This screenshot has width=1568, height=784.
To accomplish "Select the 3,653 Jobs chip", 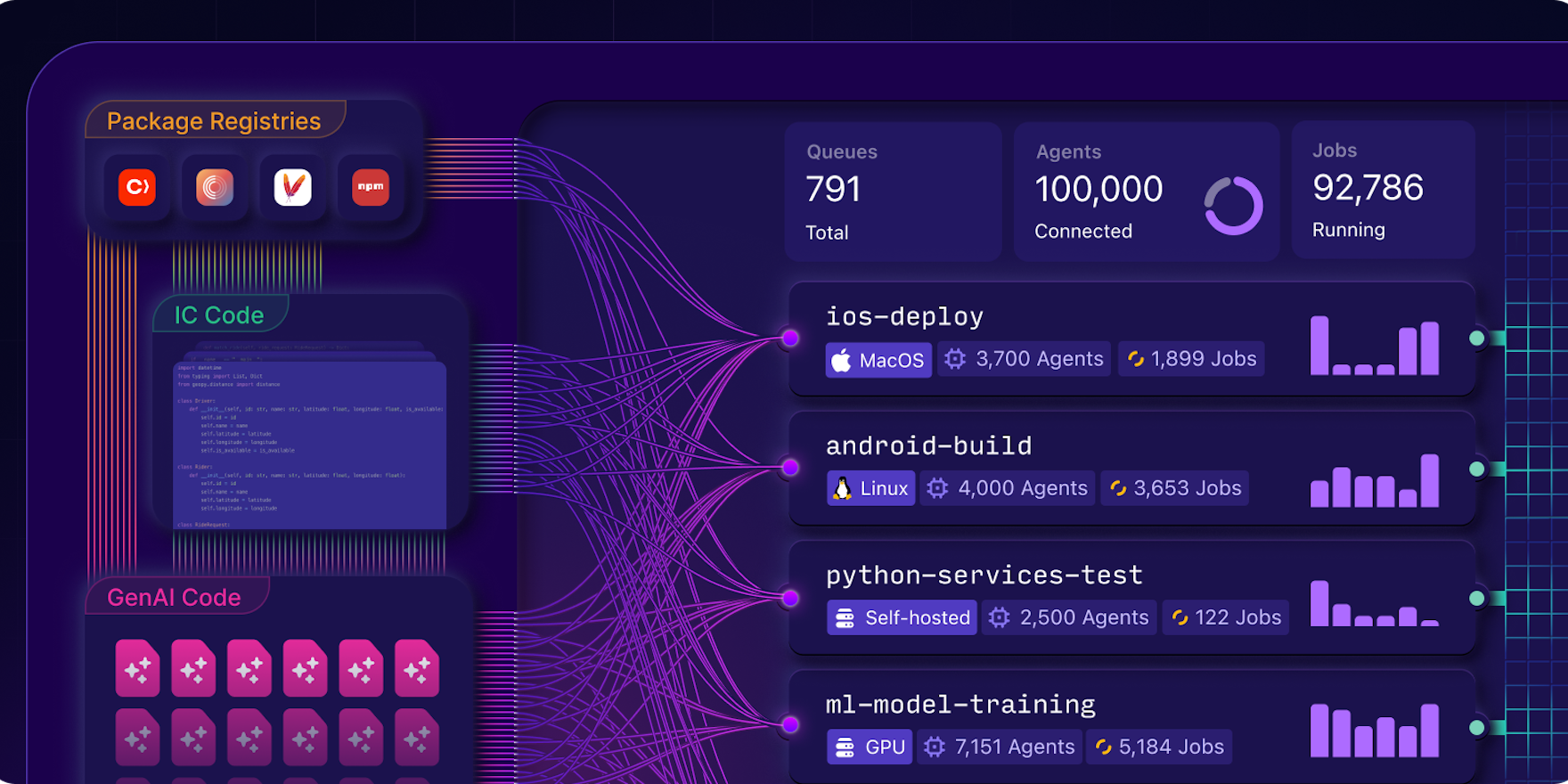I will 1175,488.
